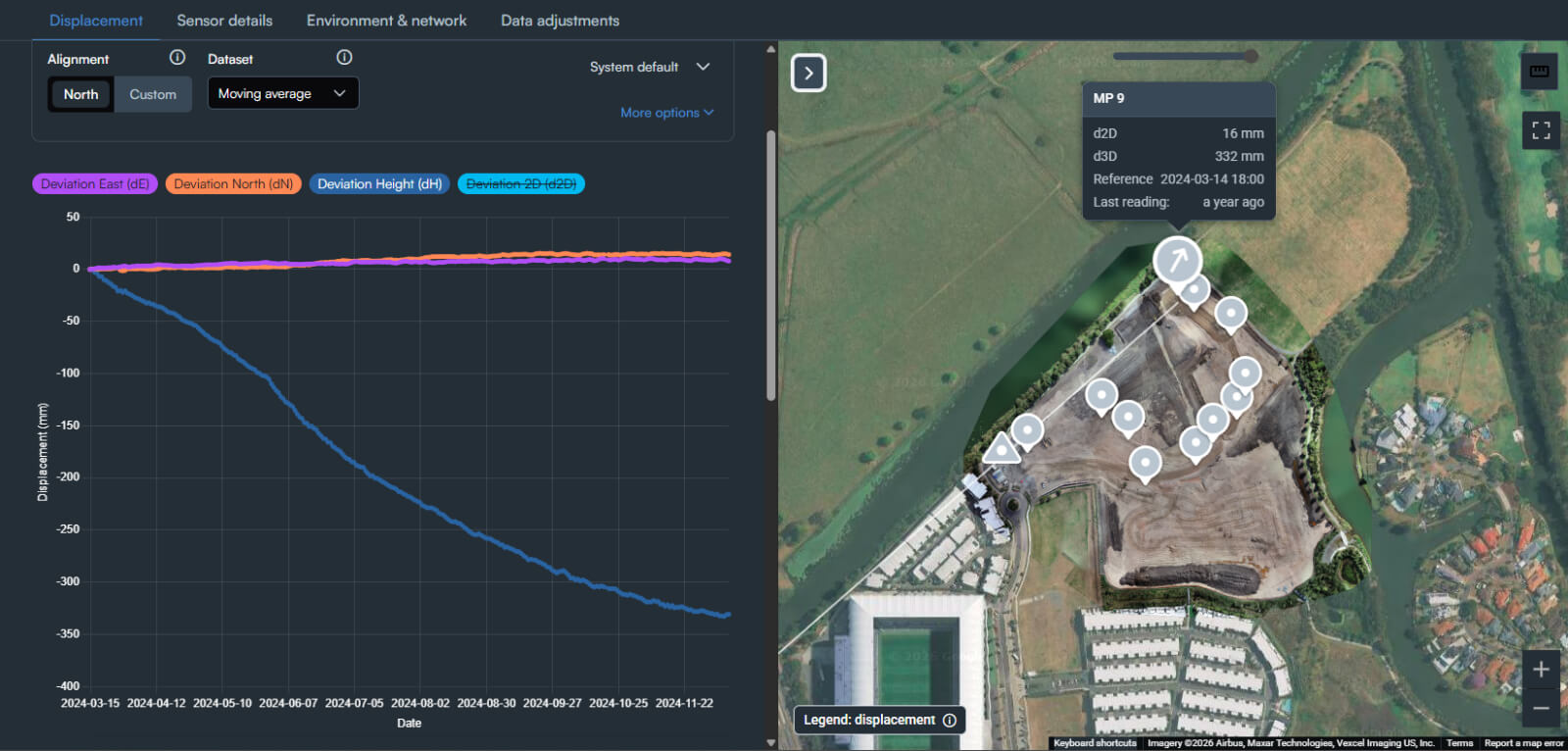Show the hidden Deviation 2D (d2D) series
The height and width of the screenshot is (751, 1568).
pyautogui.click(x=521, y=183)
